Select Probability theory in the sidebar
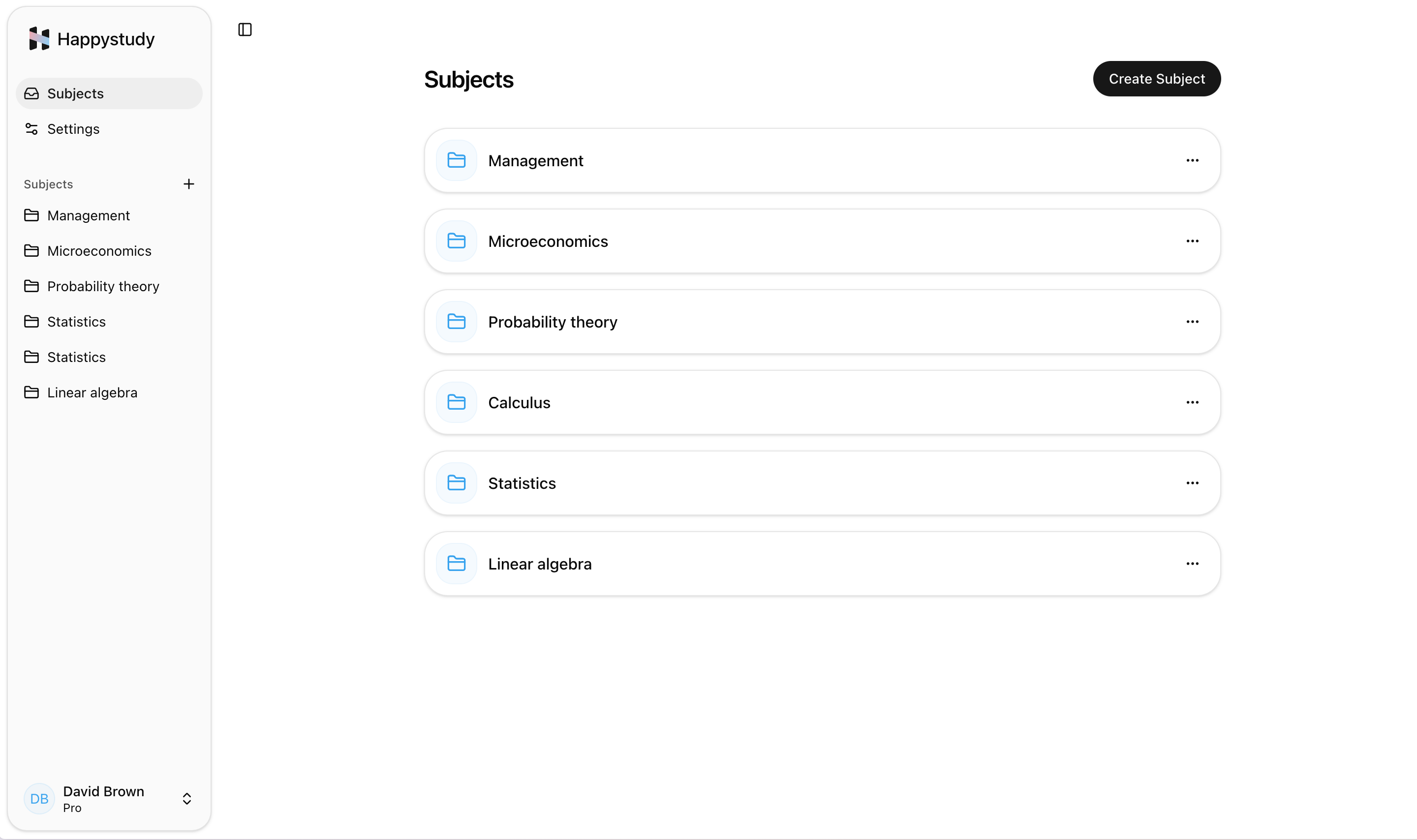The image size is (1417, 840). 103,286
